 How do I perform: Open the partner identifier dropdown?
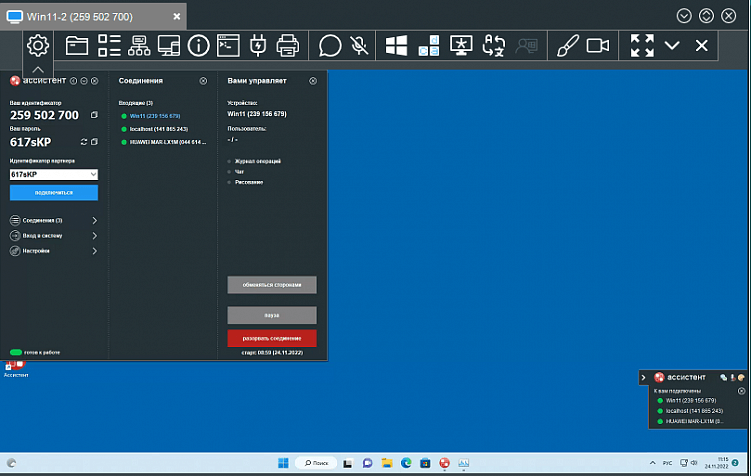92,174
